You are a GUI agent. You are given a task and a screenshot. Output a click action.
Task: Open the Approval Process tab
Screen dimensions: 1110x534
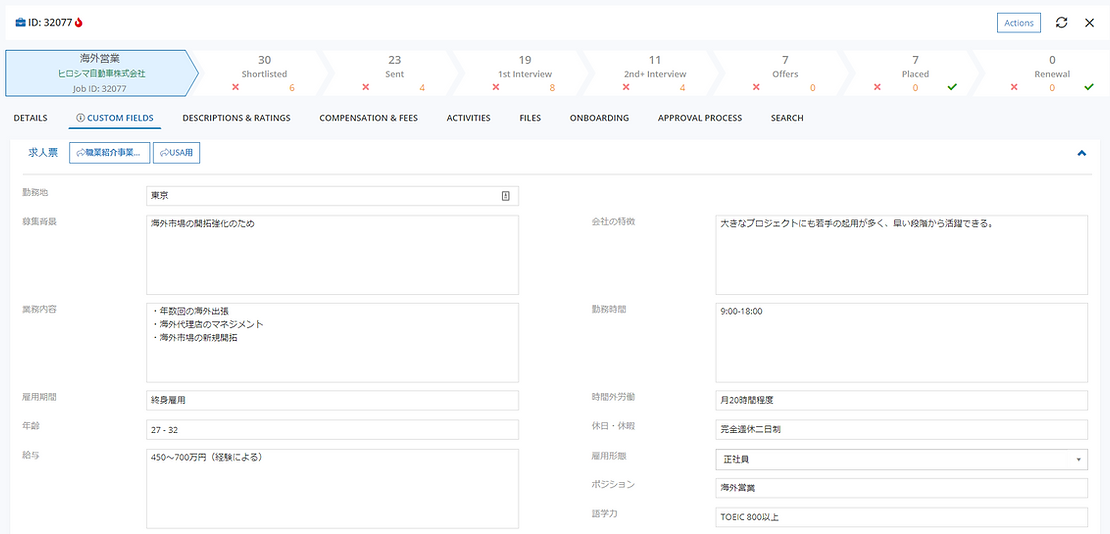click(x=699, y=118)
